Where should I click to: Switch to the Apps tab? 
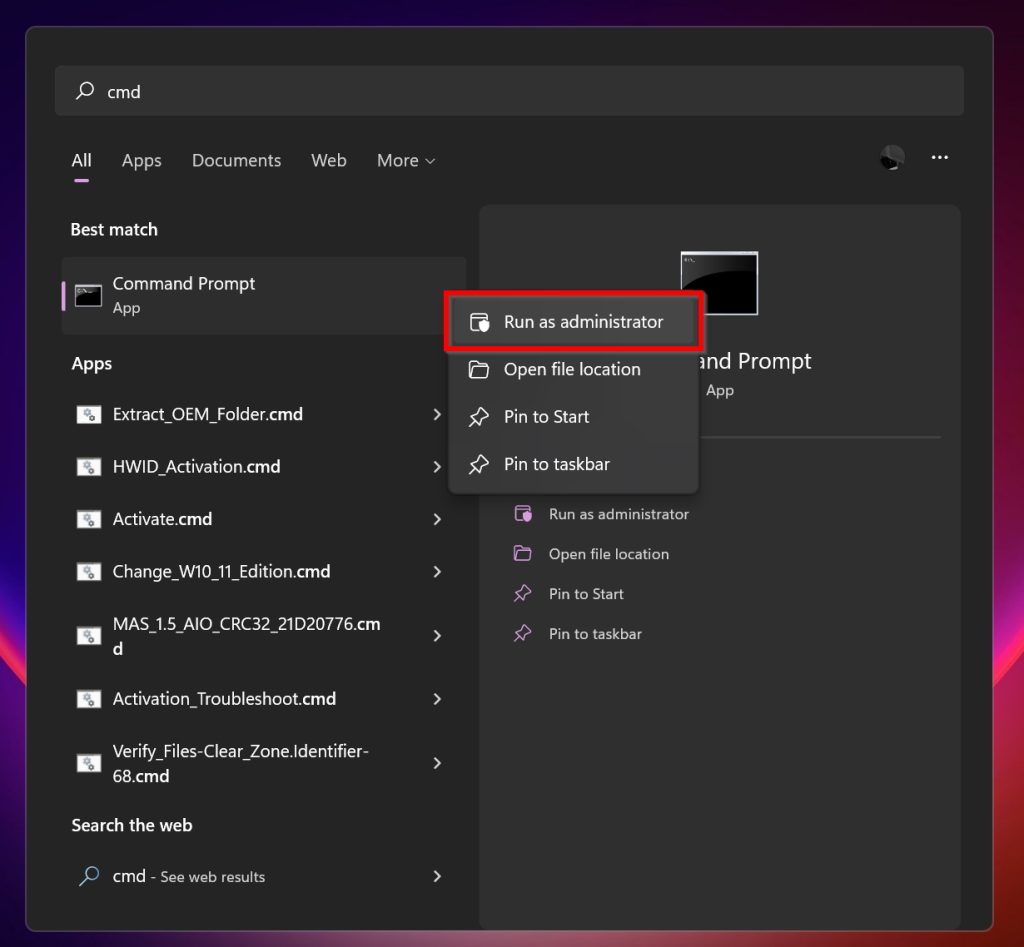click(141, 160)
